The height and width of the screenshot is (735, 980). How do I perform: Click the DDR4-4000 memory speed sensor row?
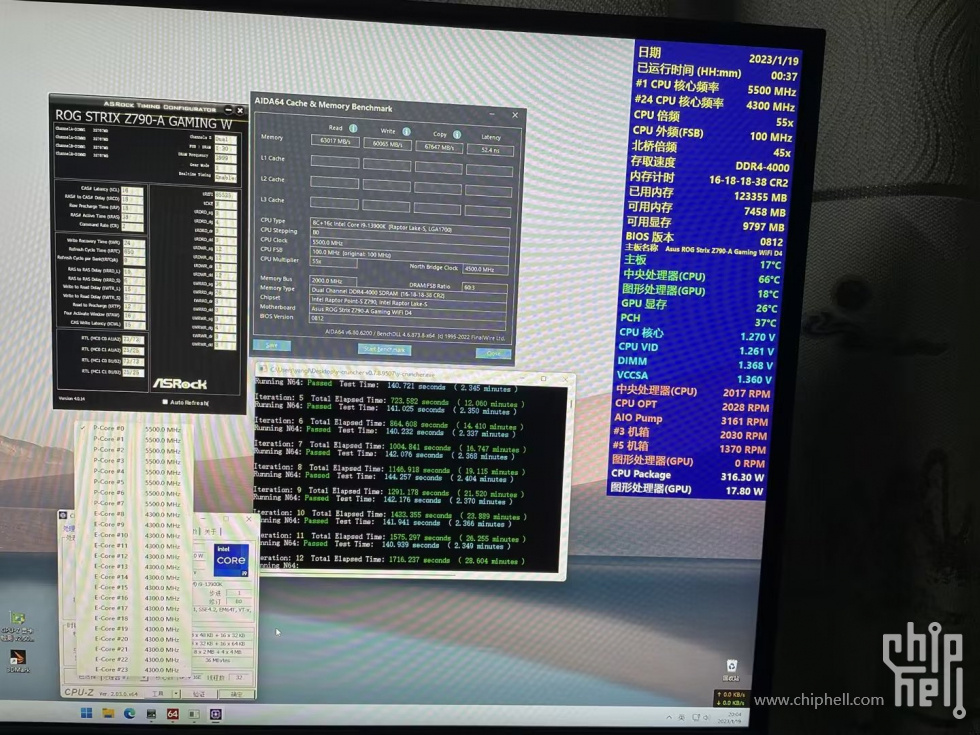pyautogui.click(x=709, y=164)
